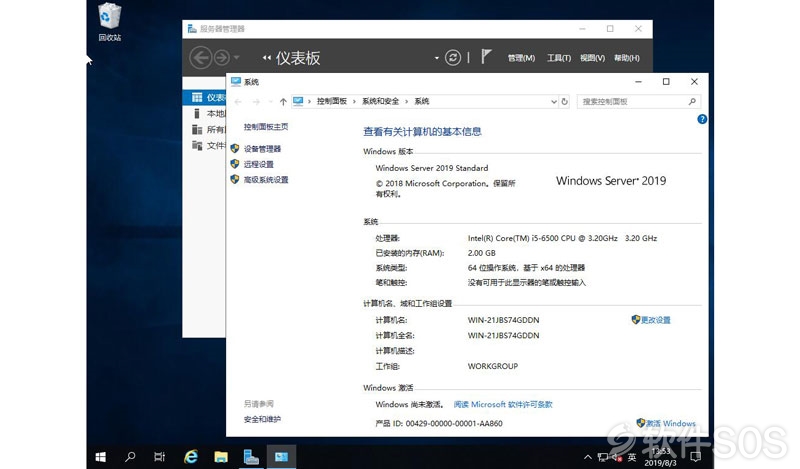Go up one level in System window
This screenshot has height=469, width=800.
tap(283, 102)
